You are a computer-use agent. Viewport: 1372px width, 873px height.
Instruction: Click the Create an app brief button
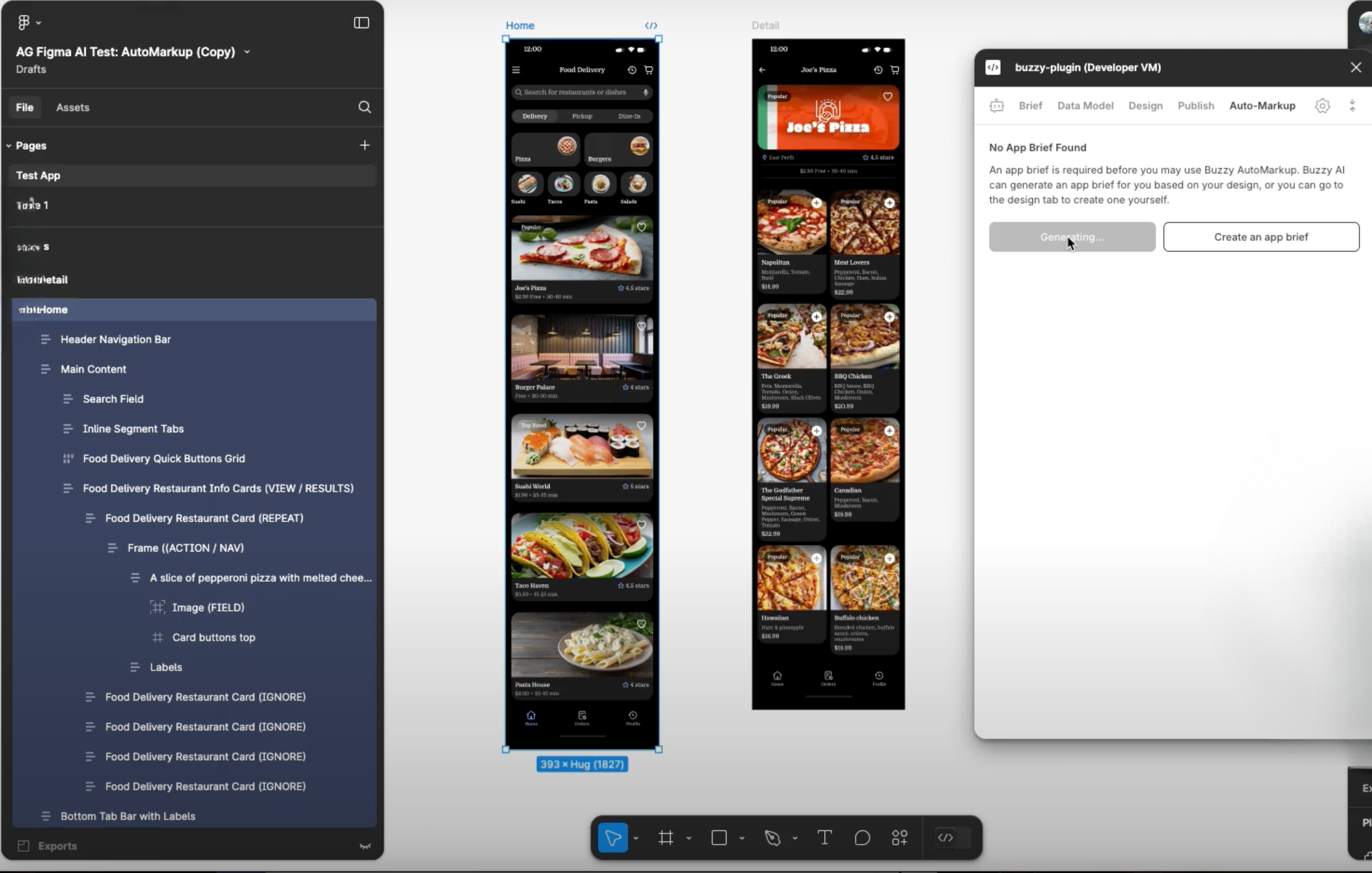click(x=1261, y=237)
